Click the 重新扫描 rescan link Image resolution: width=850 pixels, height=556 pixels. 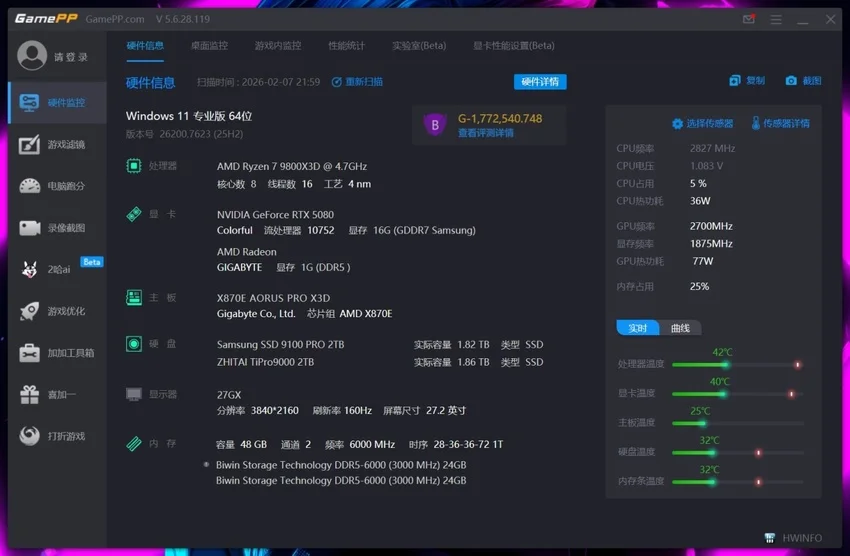pyautogui.click(x=357, y=82)
